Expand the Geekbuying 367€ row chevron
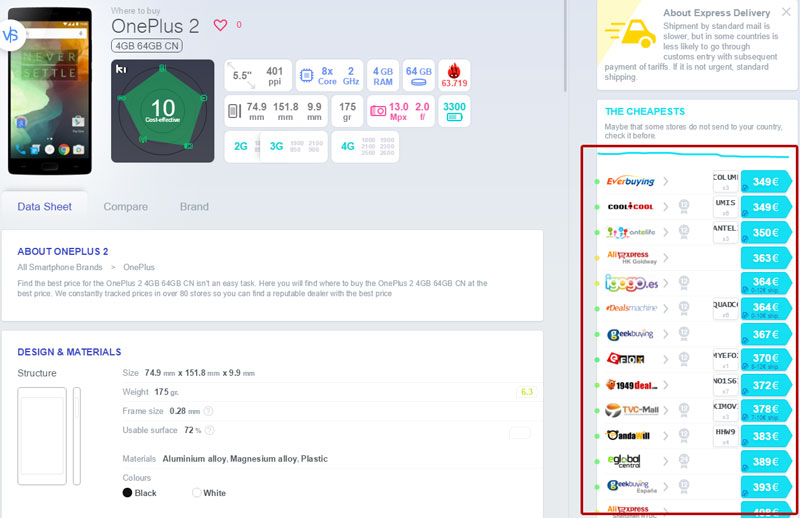800x518 pixels. point(666,334)
